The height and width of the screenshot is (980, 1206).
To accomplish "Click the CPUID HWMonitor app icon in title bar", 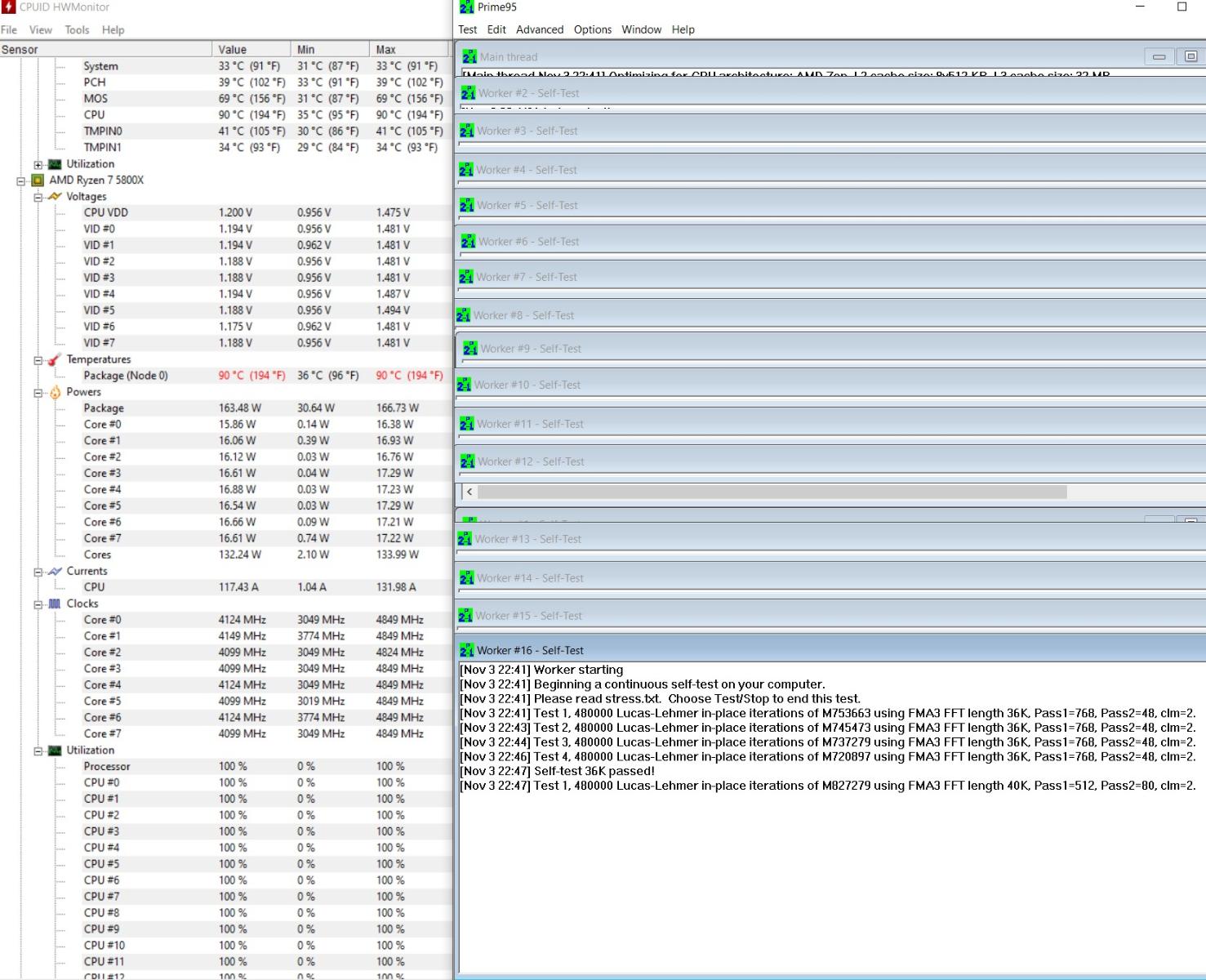I will [8, 7].
